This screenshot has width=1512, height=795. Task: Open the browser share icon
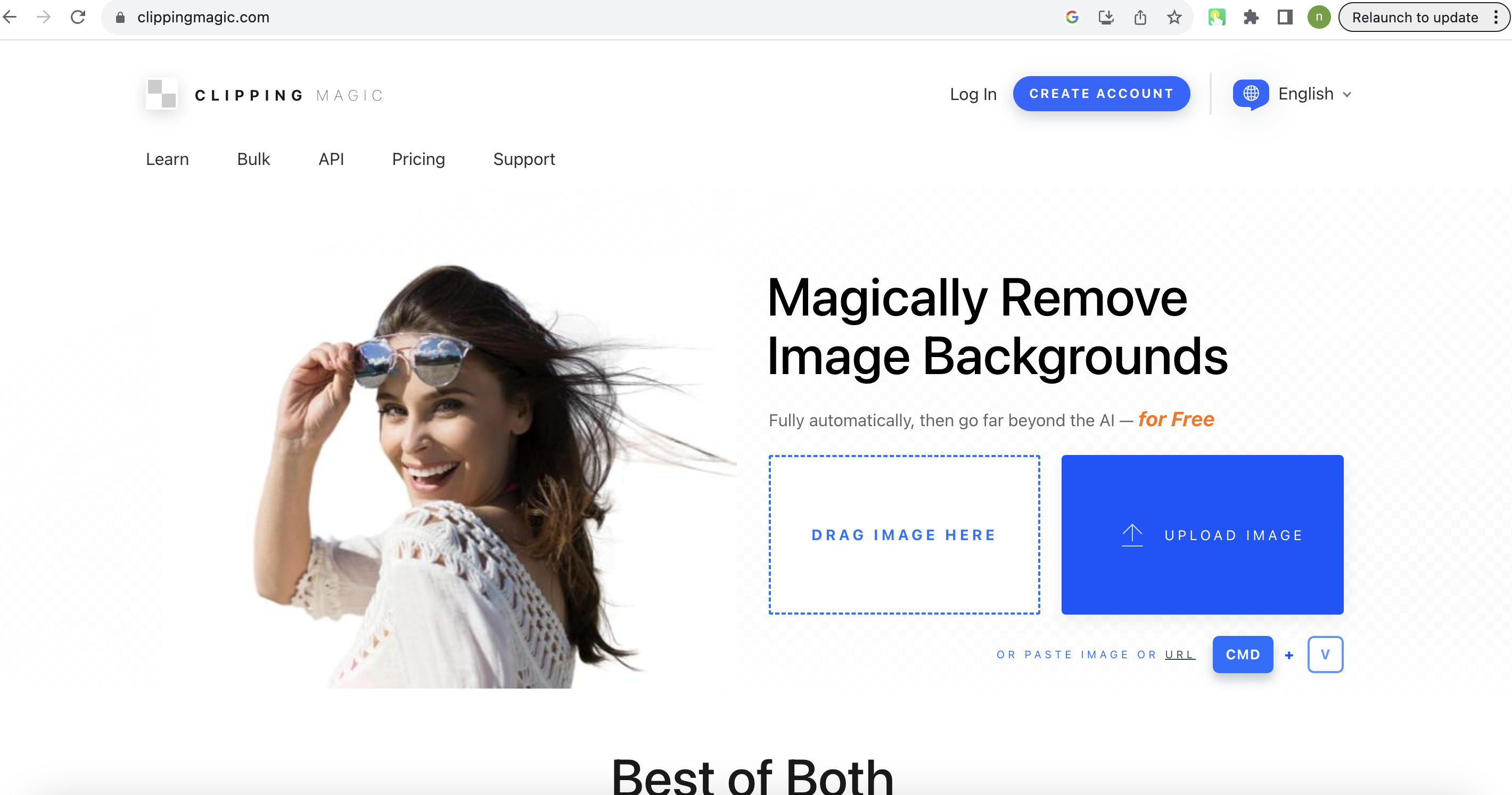[1140, 17]
